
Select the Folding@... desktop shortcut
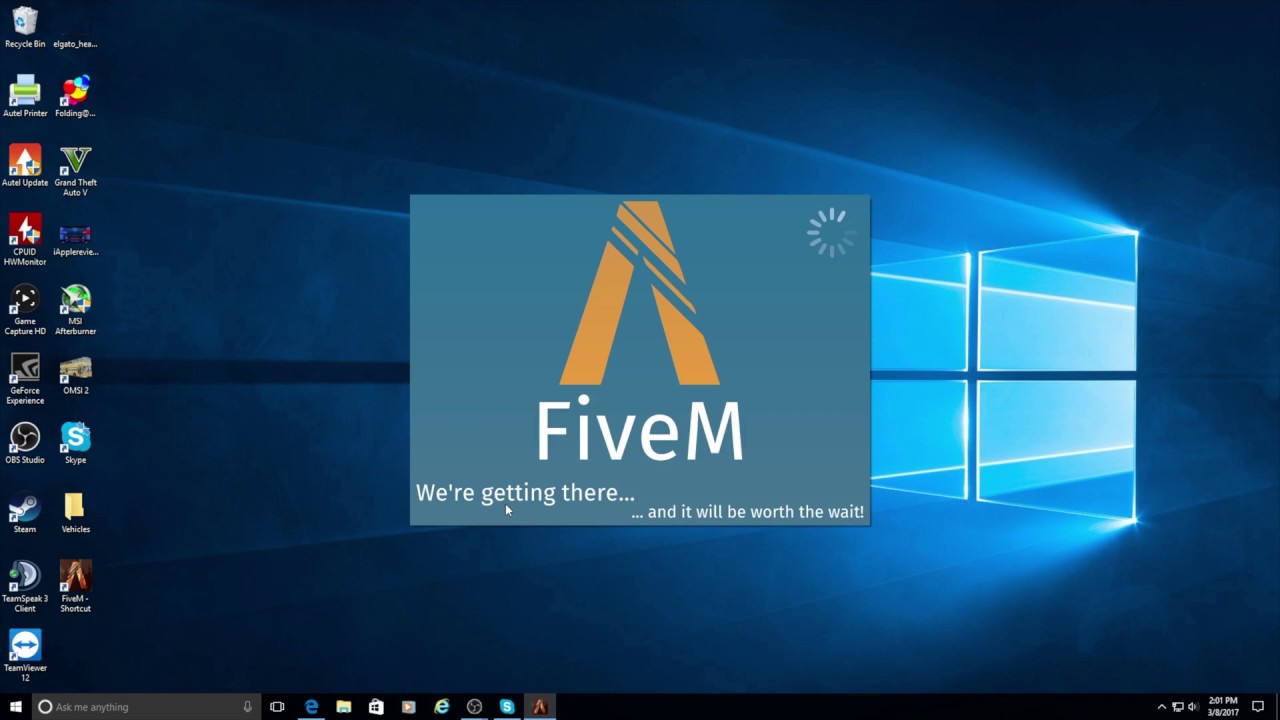[x=75, y=96]
